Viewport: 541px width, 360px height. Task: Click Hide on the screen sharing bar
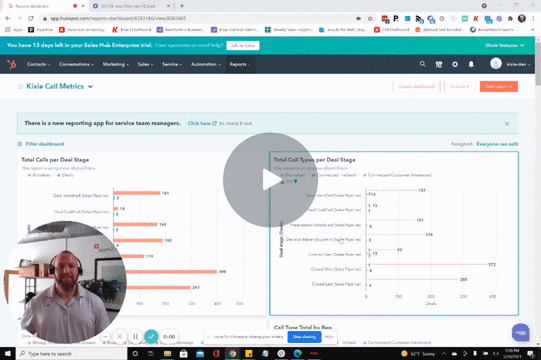coord(329,337)
